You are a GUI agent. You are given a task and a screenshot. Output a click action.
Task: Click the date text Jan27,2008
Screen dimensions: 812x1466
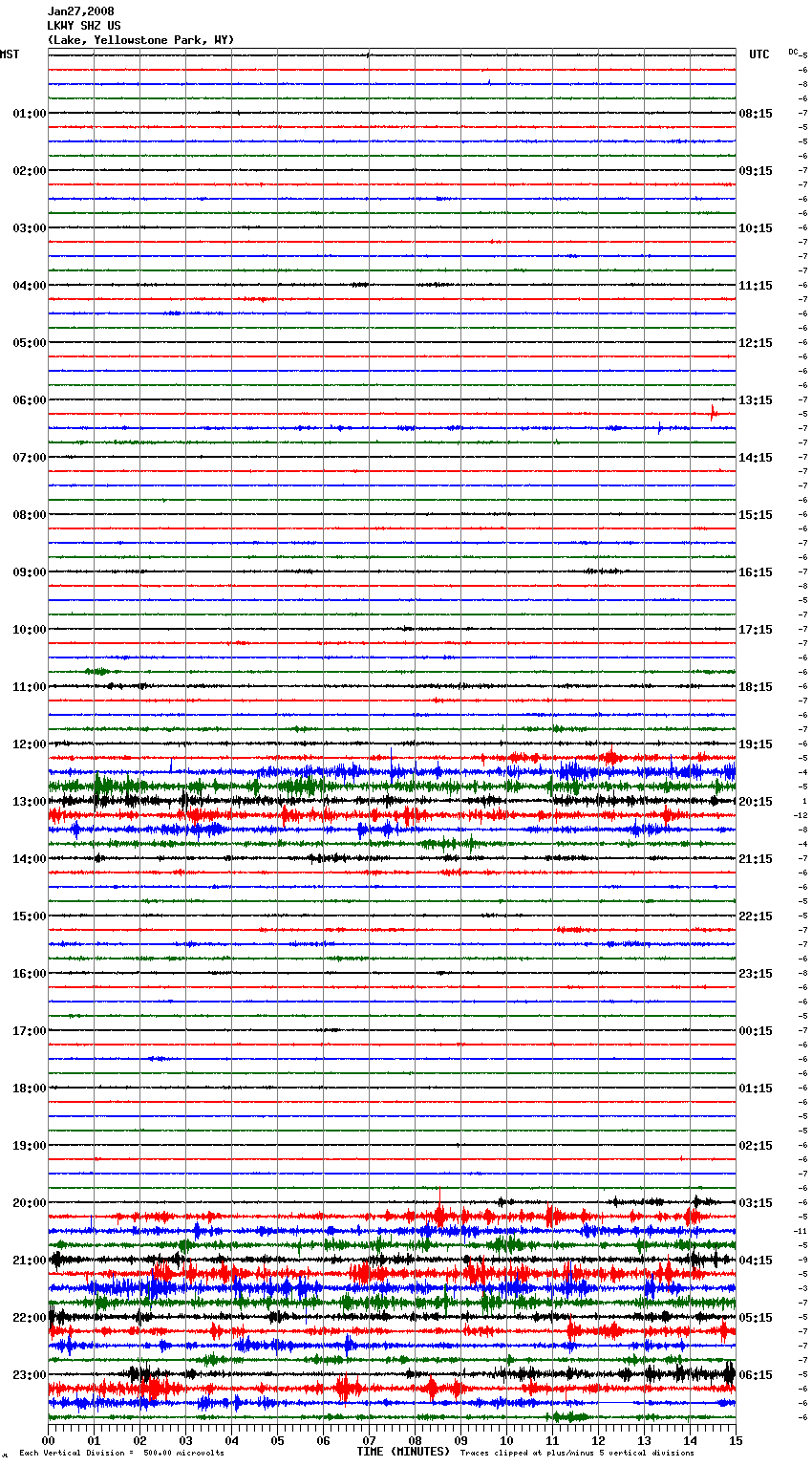tap(80, 11)
